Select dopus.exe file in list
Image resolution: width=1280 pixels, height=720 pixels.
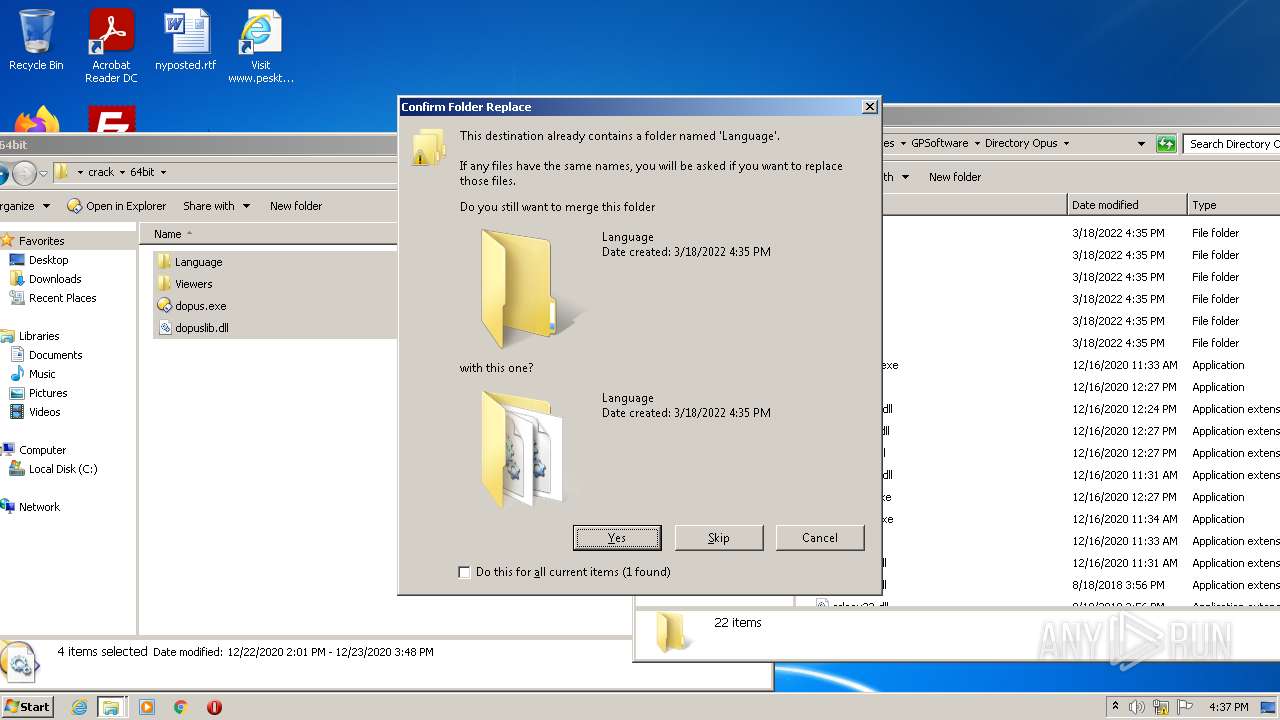[200, 306]
